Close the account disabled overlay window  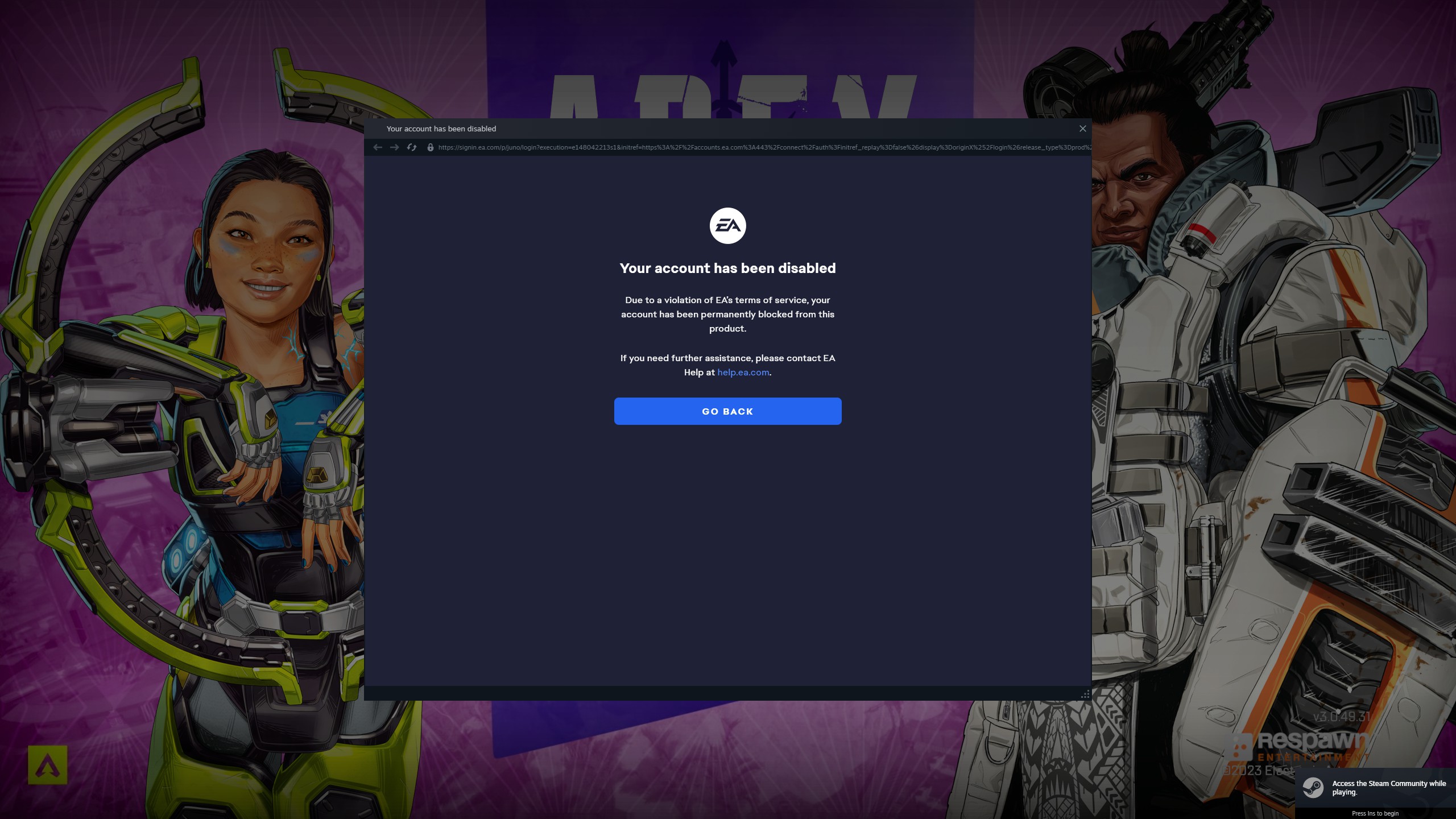1083,129
